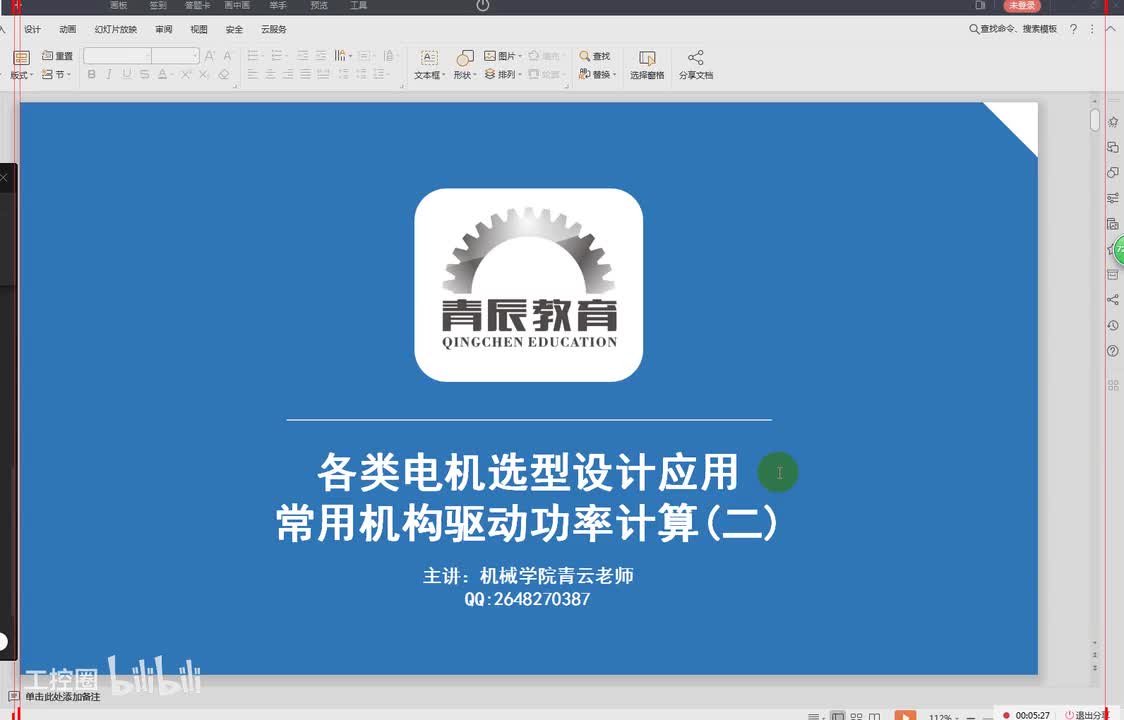Click the vertical scrollbar thumb

(1095, 119)
